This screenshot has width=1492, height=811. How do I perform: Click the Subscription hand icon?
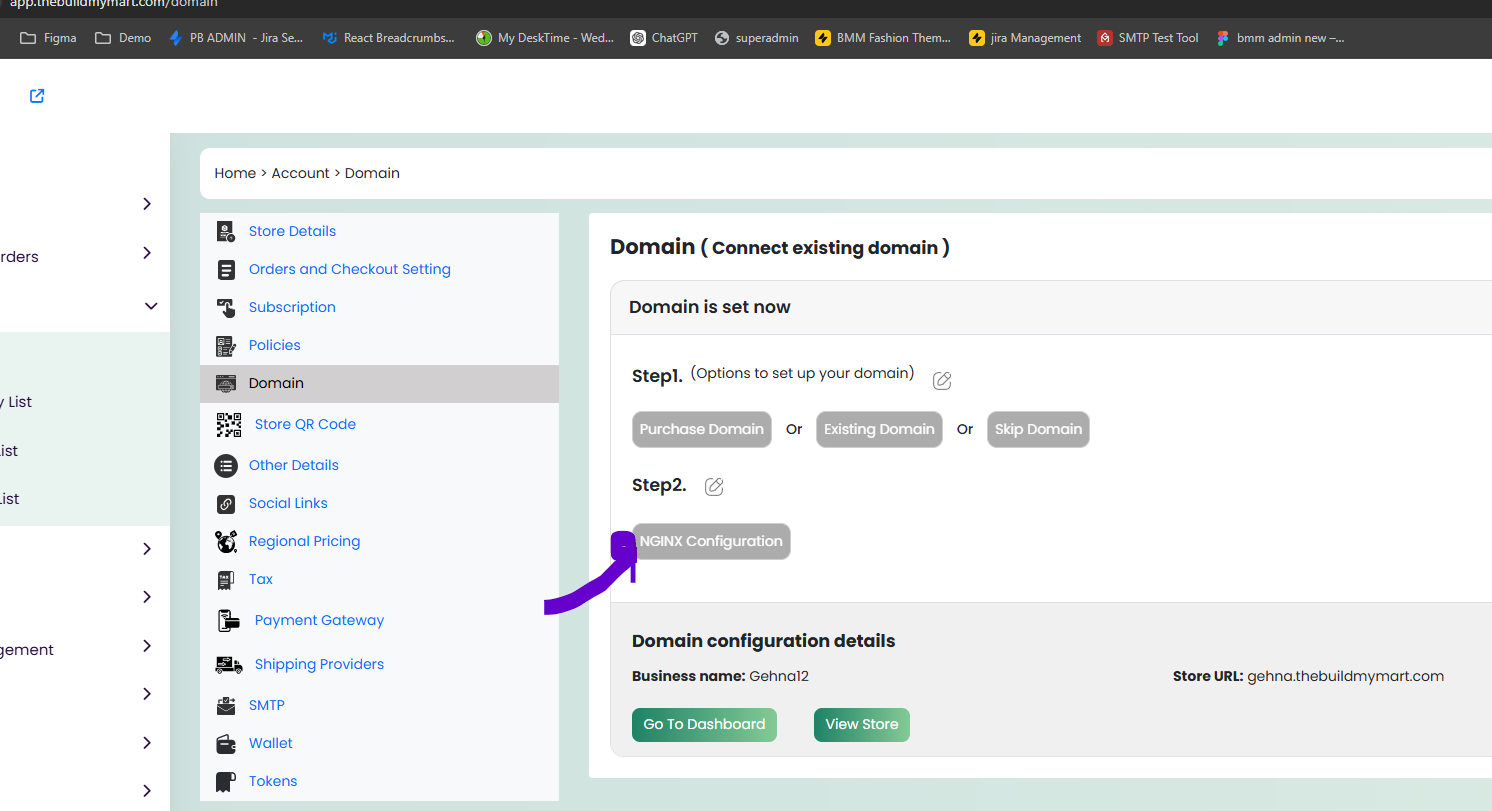[227, 307]
